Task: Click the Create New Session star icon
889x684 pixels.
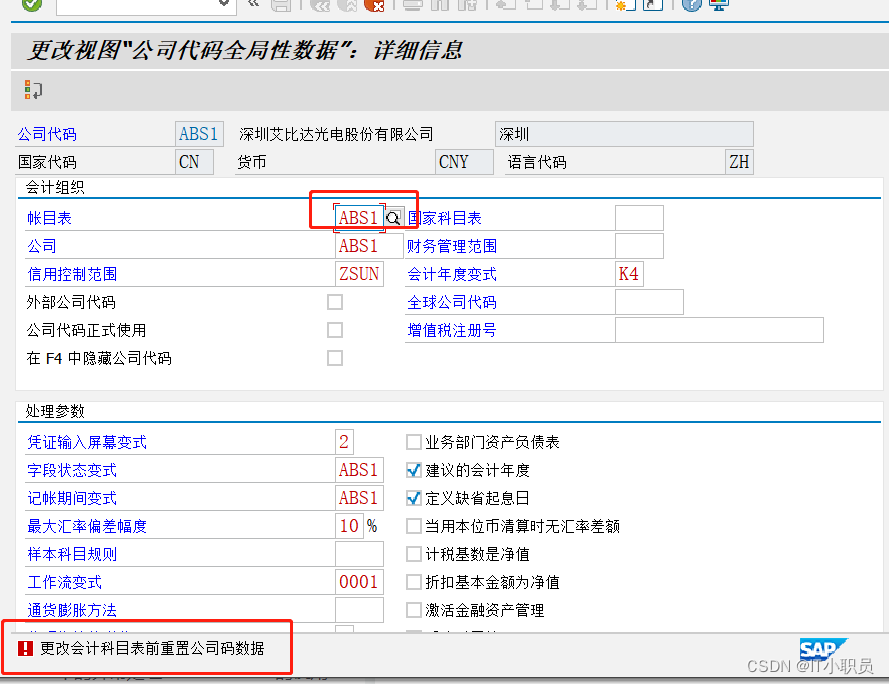Action: 625,5
